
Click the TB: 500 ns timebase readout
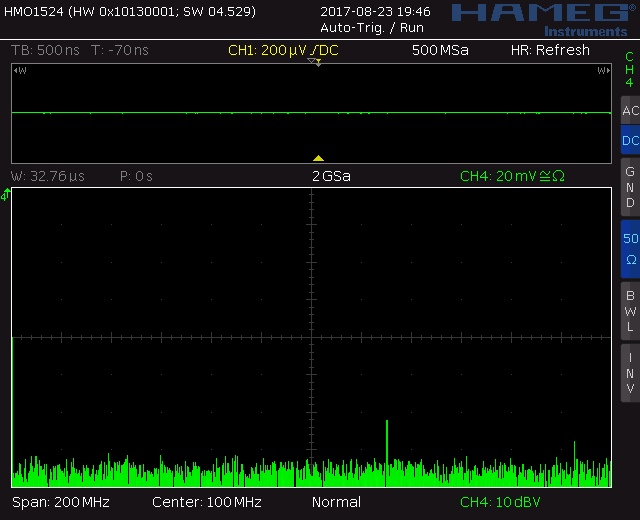(45, 50)
